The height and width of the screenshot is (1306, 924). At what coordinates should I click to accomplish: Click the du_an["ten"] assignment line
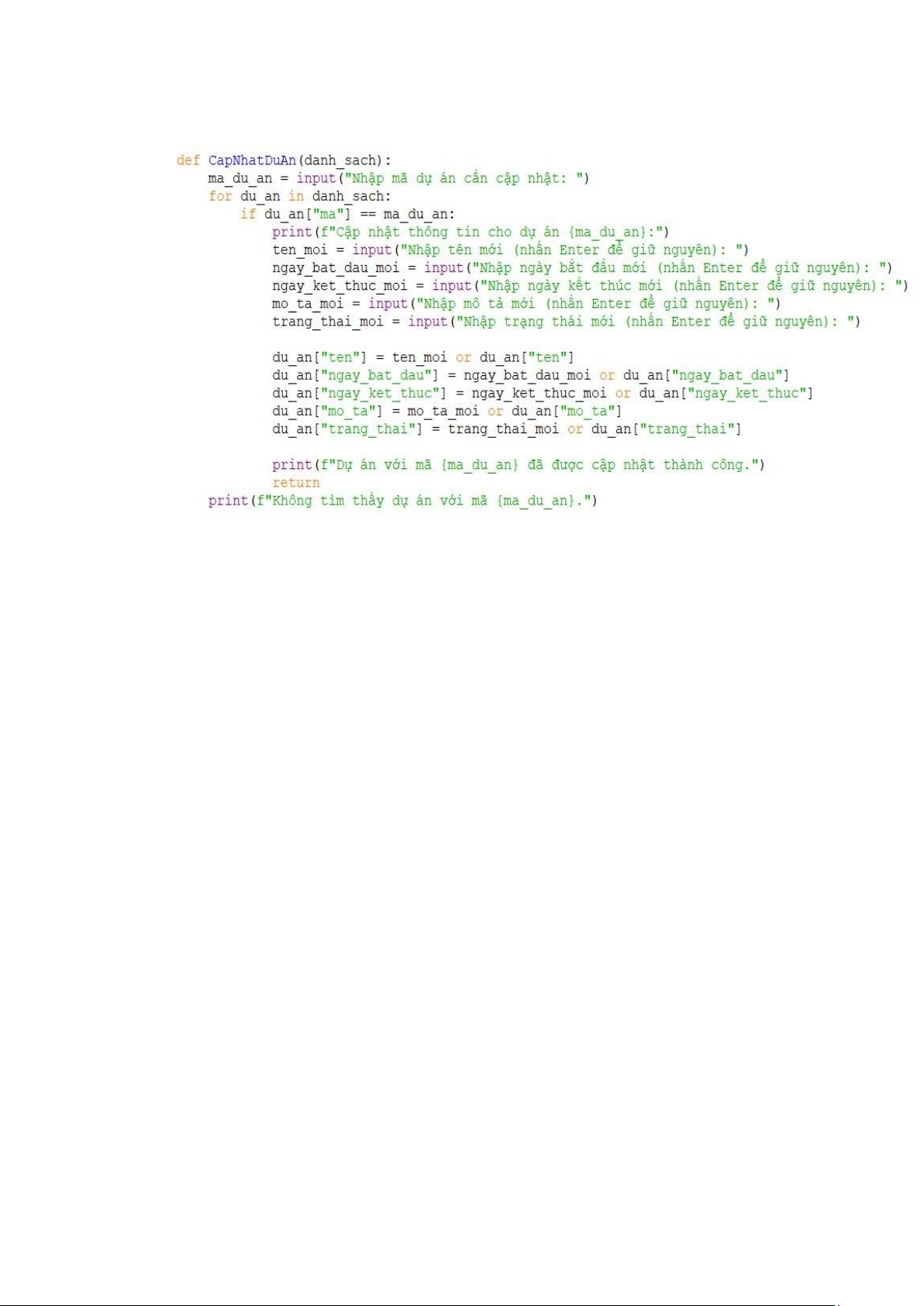pyautogui.click(x=422, y=357)
